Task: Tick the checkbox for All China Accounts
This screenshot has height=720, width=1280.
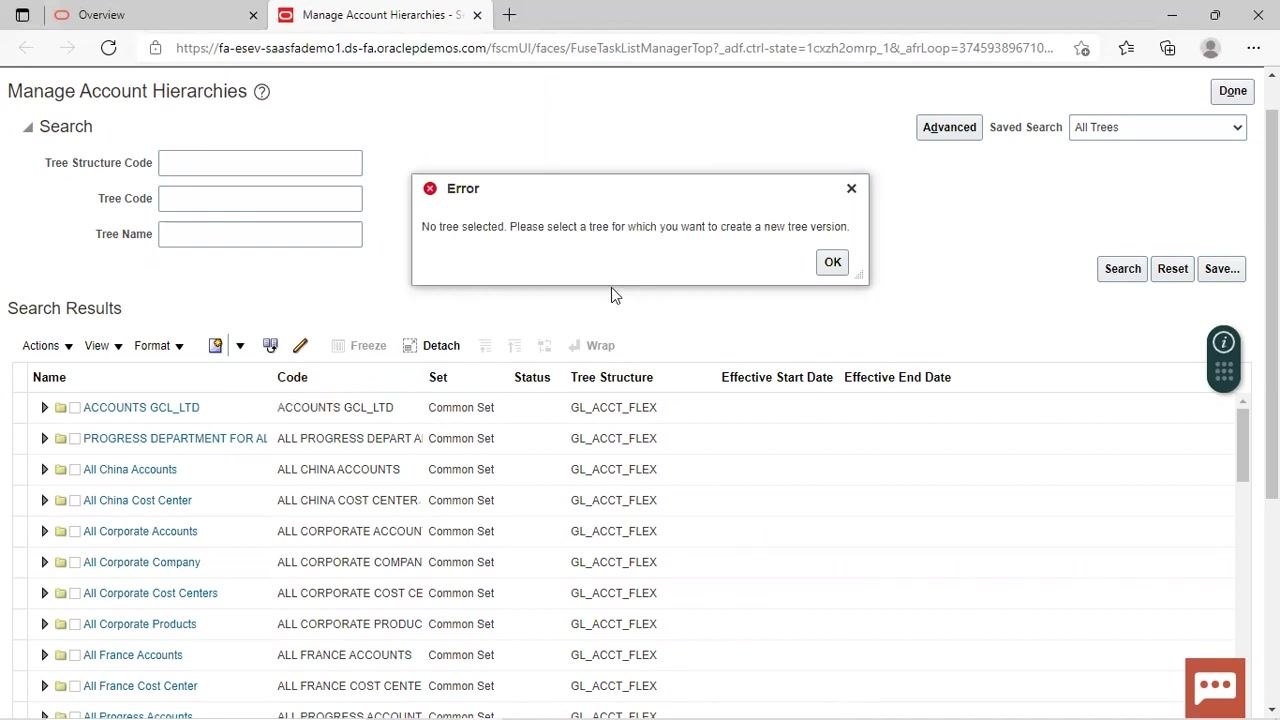Action: [x=75, y=470]
